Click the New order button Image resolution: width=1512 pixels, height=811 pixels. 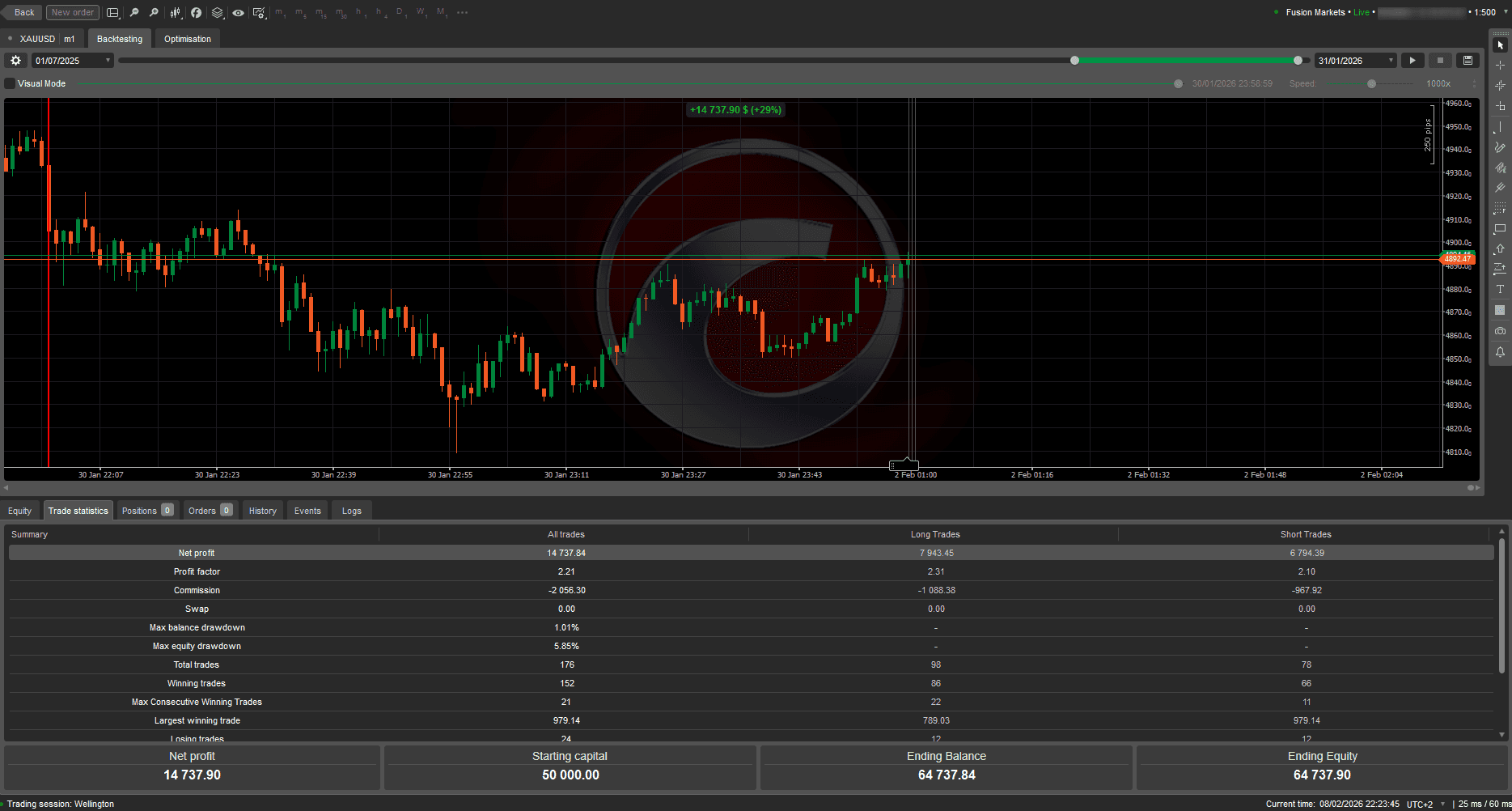pyautogui.click(x=72, y=11)
